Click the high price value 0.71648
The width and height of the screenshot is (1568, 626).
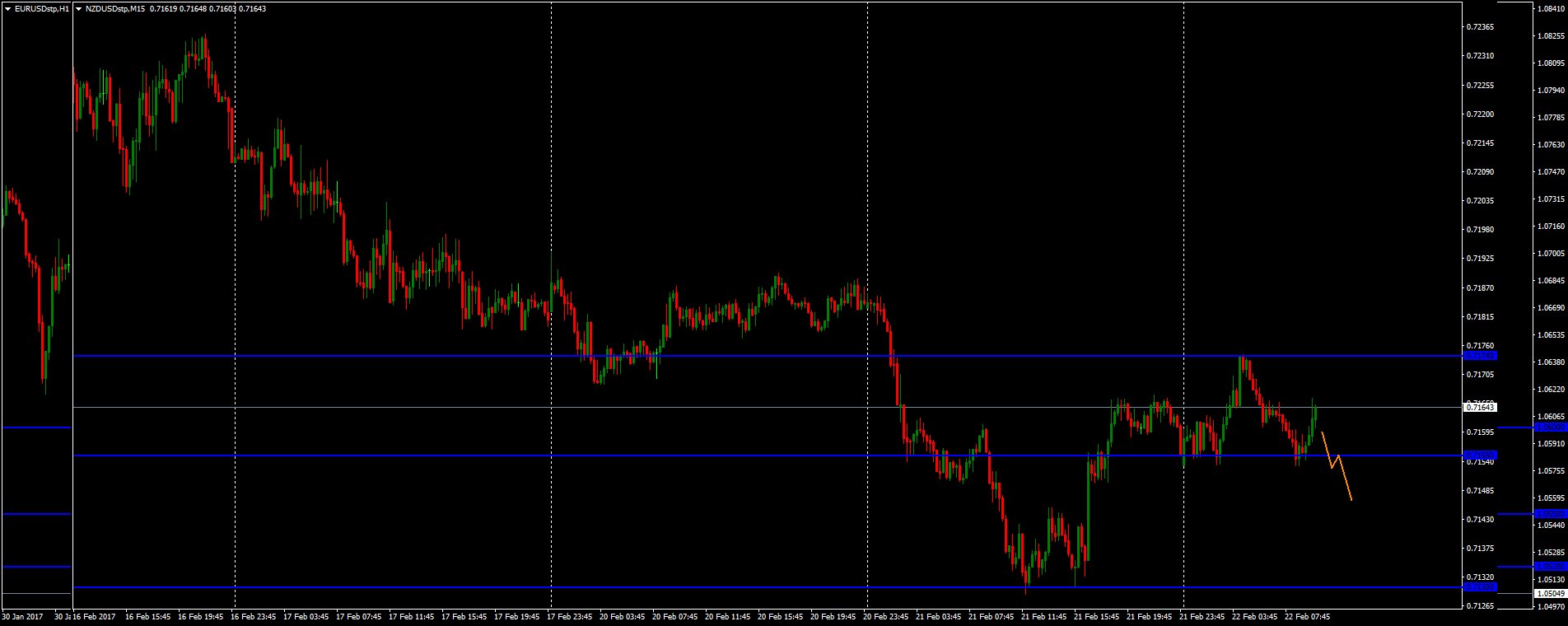click(x=193, y=8)
